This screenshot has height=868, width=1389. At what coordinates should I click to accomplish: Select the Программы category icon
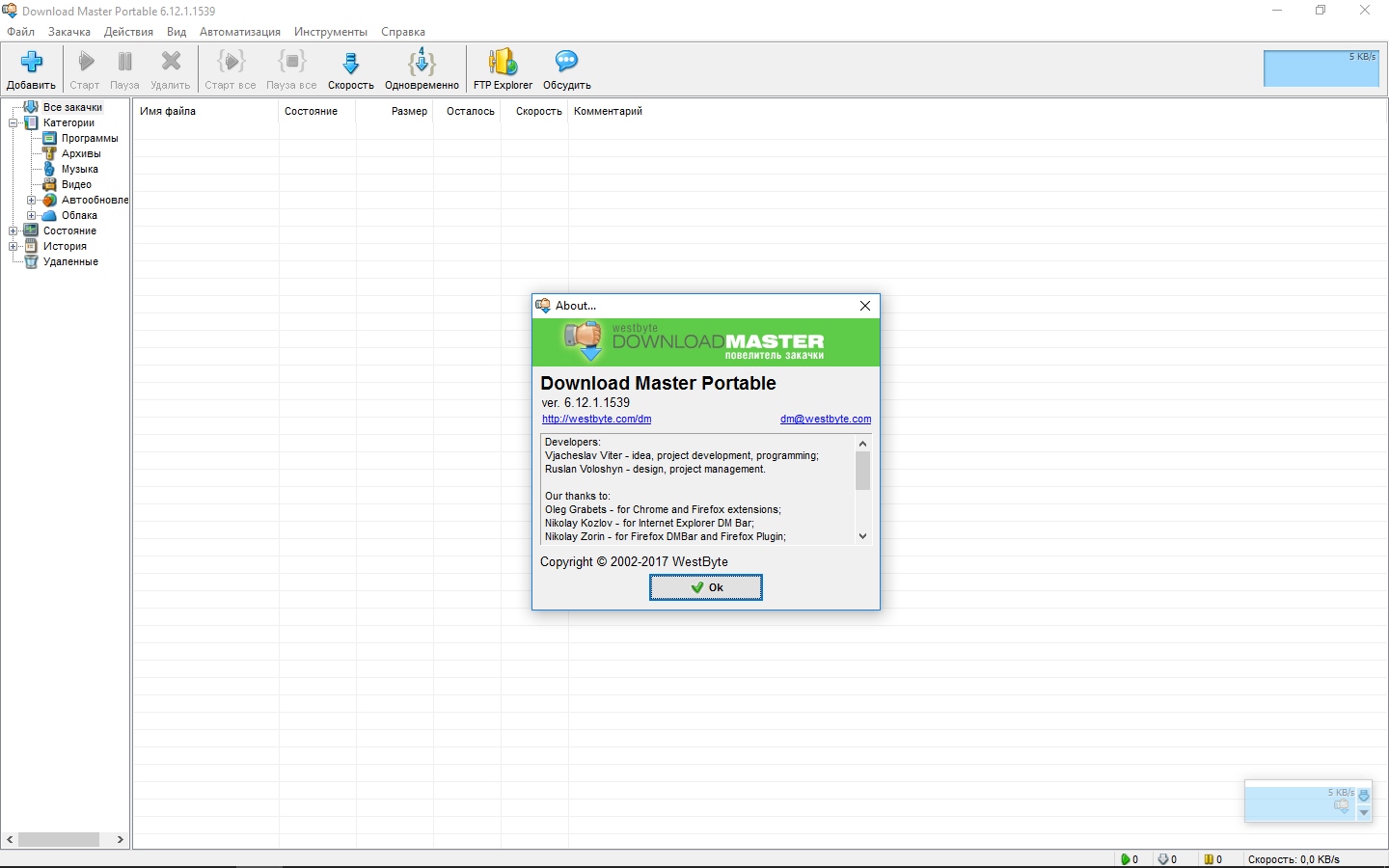tap(50, 138)
